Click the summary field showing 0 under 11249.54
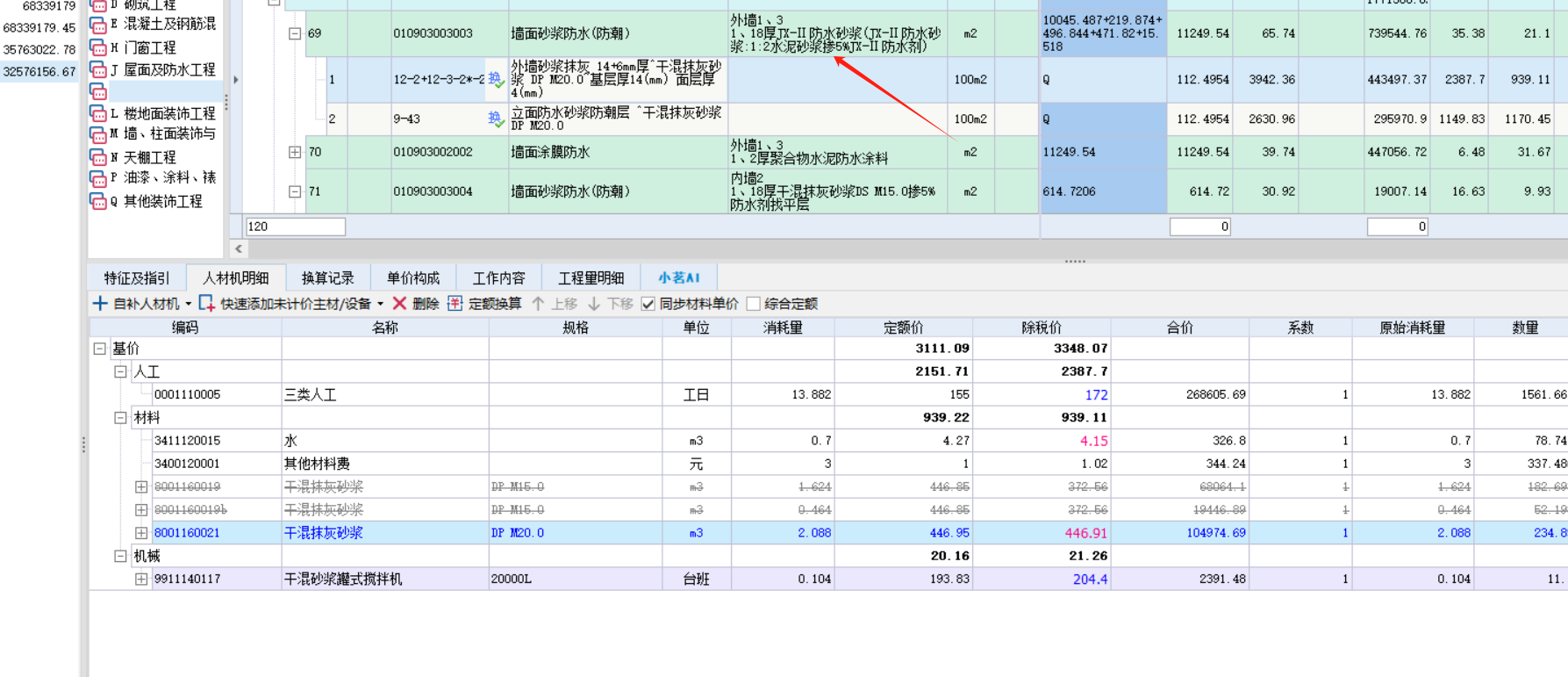 pos(1200,227)
